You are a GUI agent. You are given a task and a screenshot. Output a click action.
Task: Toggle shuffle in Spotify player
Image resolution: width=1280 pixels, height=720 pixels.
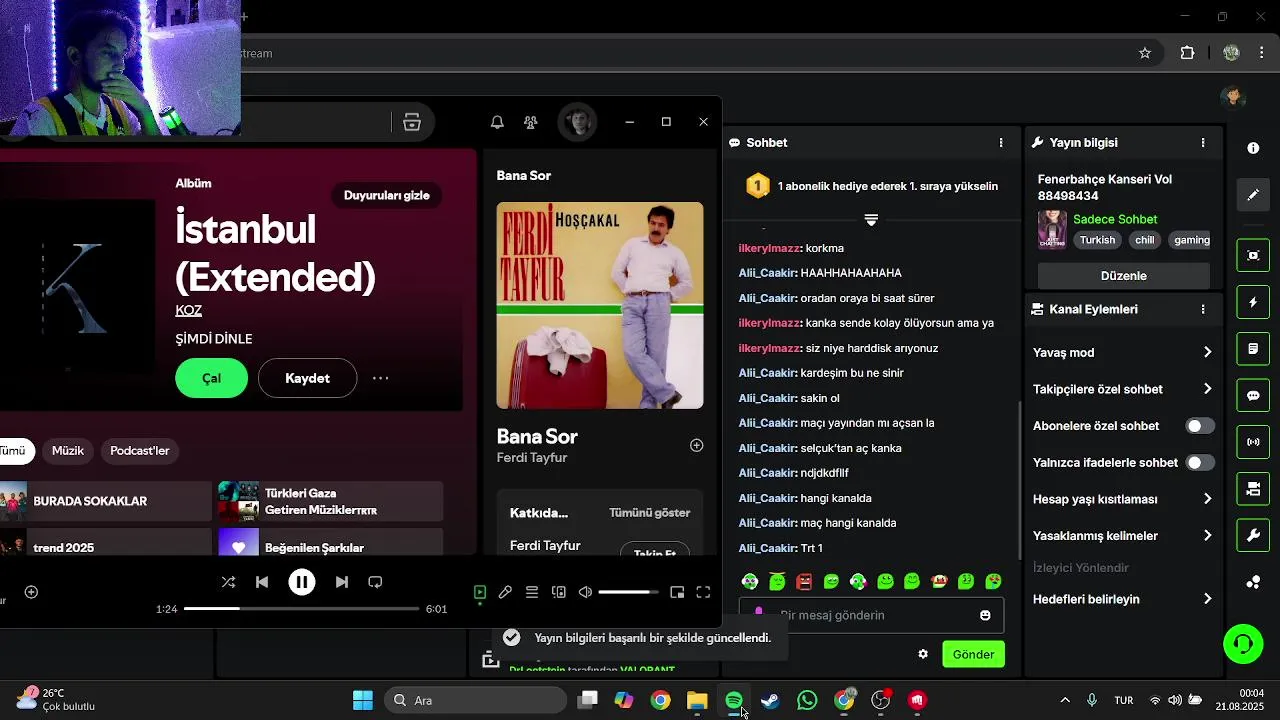point(228,582)
